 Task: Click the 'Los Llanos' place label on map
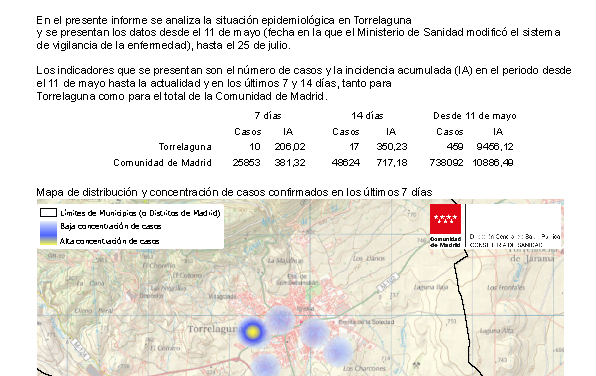[x=369, y=259]
